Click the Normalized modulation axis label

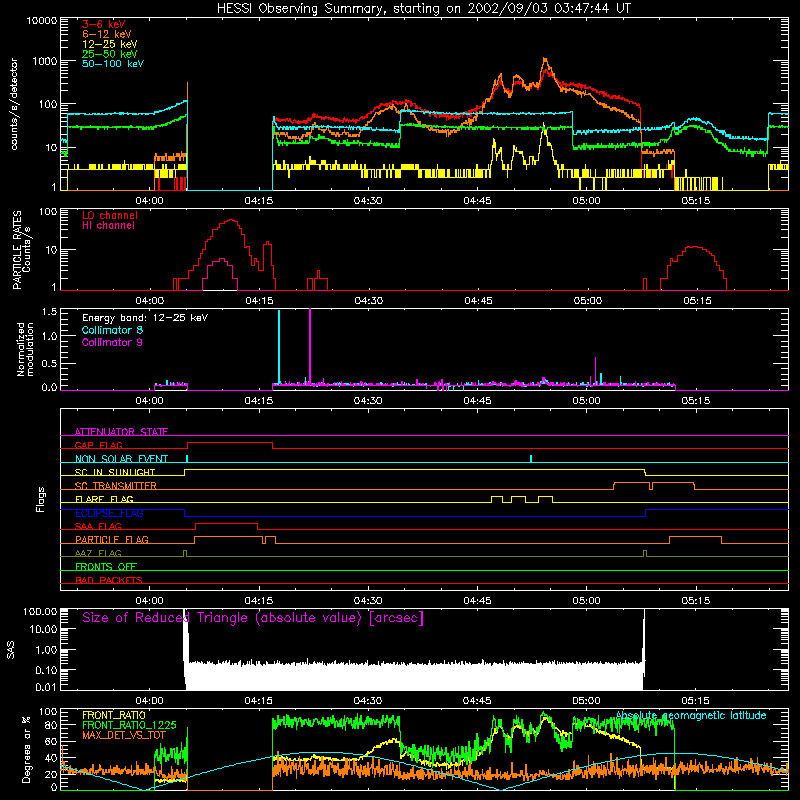(x=25, y=349)
